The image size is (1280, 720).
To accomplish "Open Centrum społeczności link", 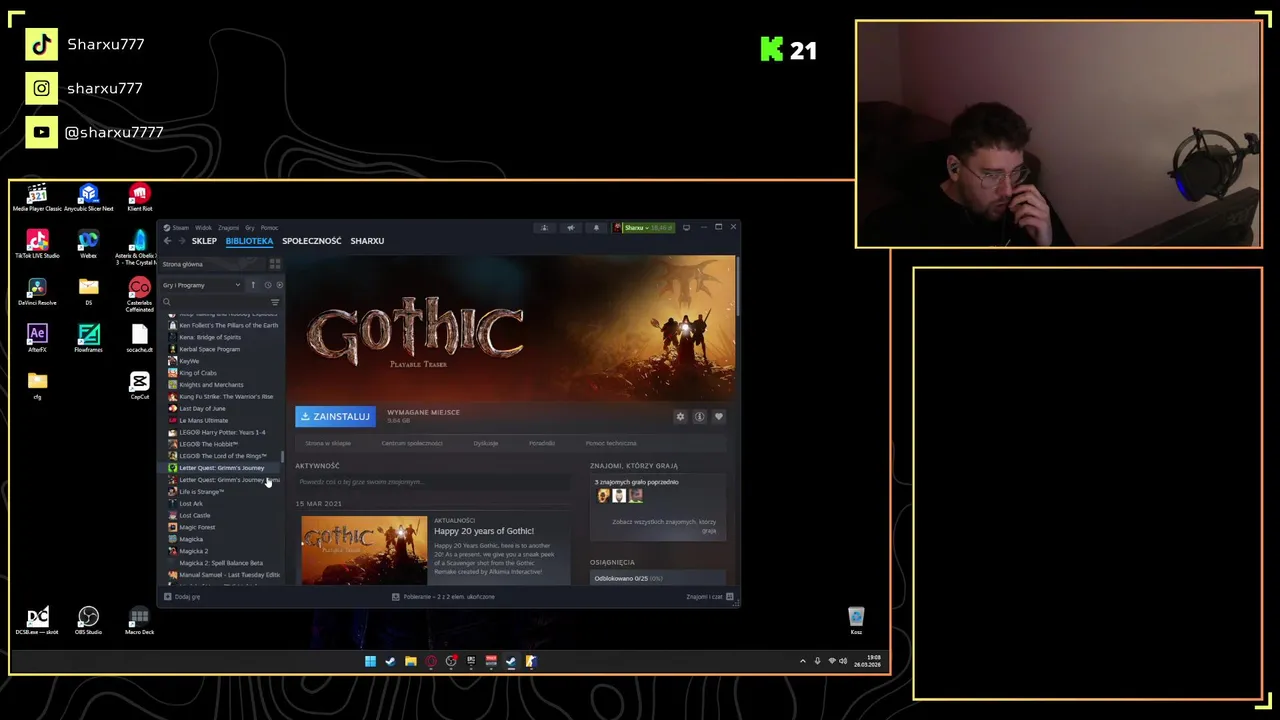I will (411, 443).
